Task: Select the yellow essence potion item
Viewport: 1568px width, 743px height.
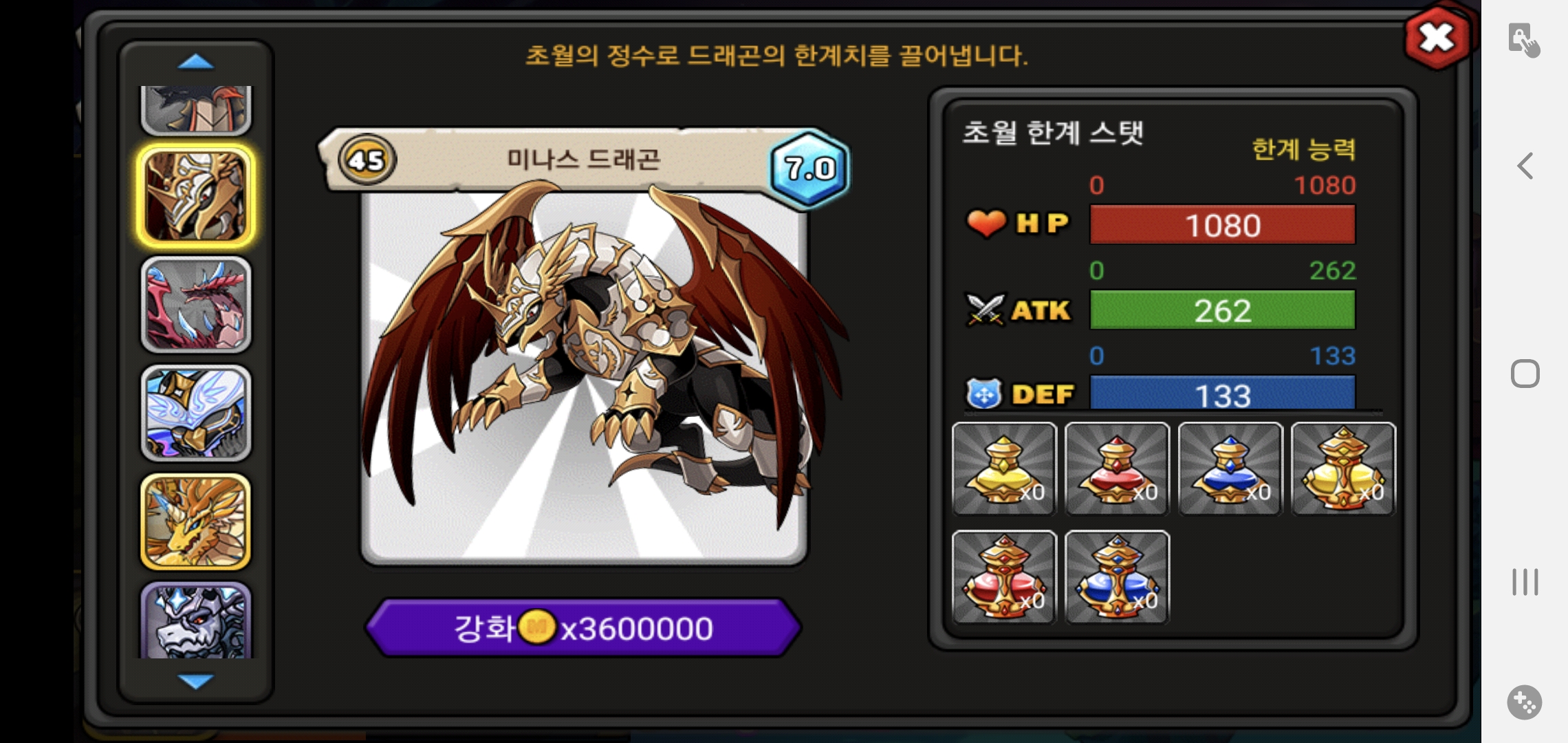Action: tap(1004, 469)
